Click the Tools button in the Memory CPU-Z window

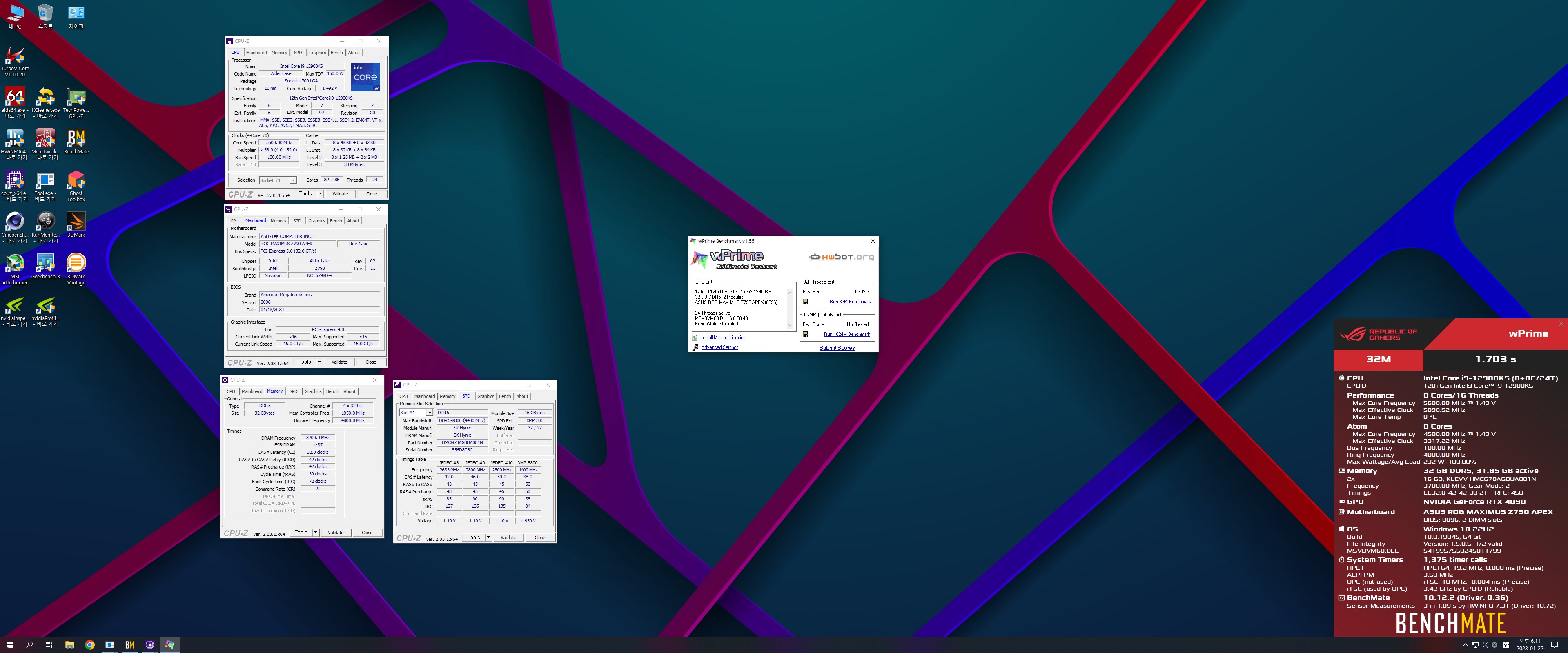301,532
